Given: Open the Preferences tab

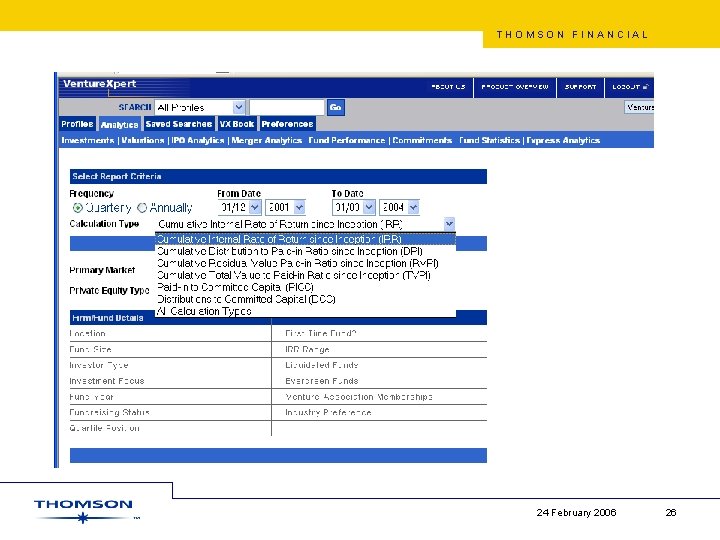Looking at the screenshot, I should pos(287,124).
